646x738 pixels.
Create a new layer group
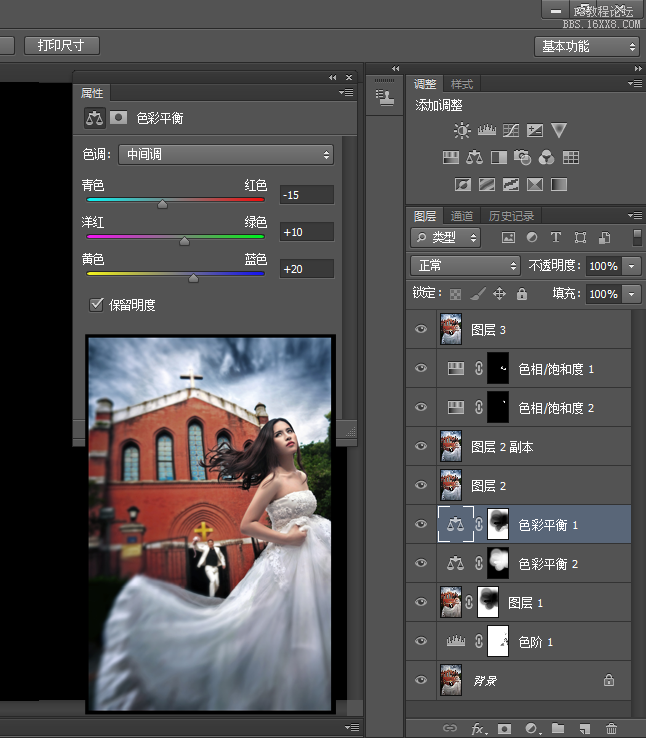coord(558,728)
